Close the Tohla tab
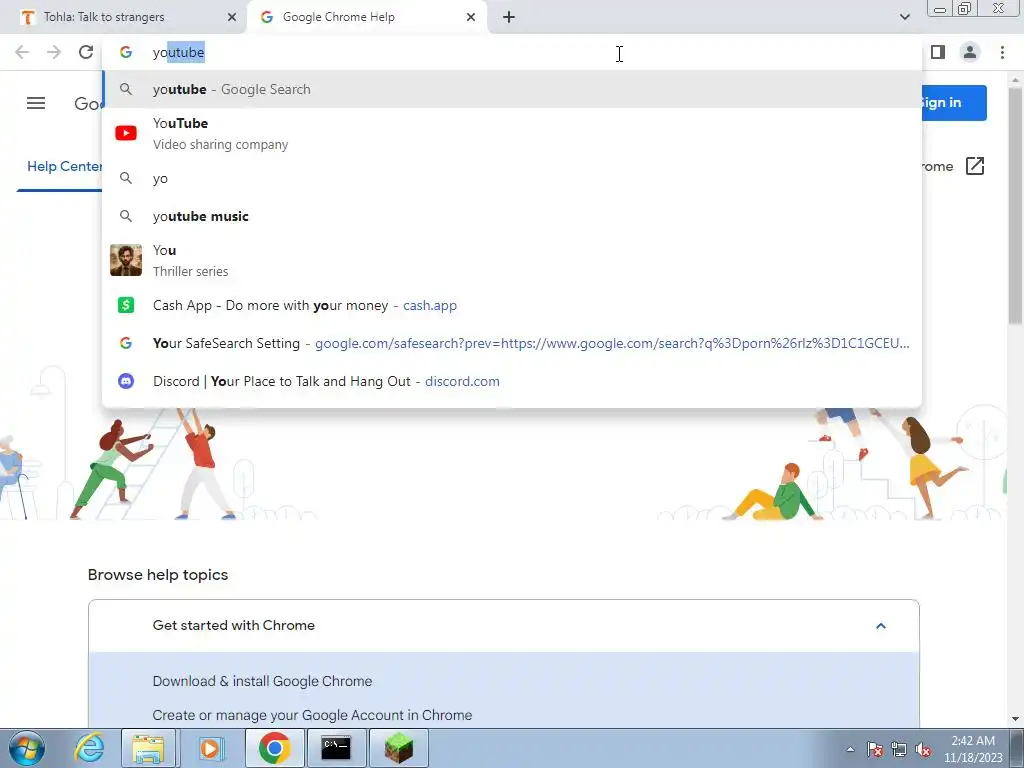 coord(232,17)
